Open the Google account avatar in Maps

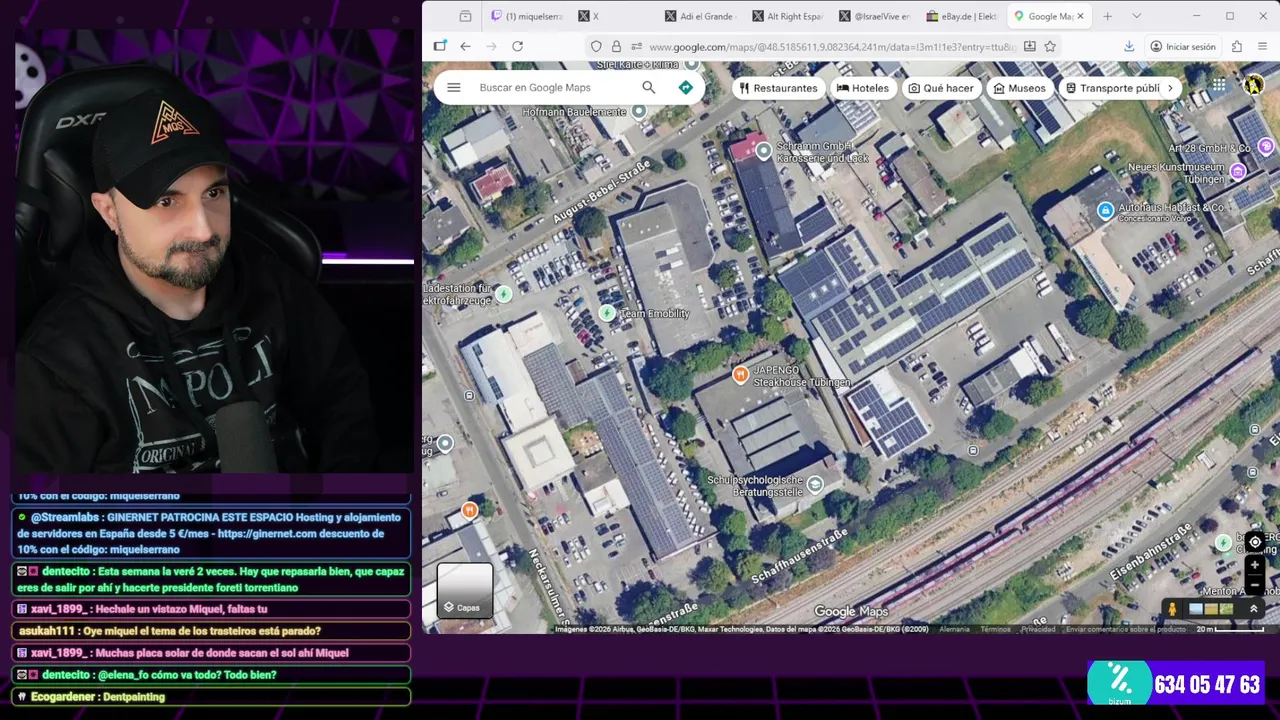(x=1254, y=86)
